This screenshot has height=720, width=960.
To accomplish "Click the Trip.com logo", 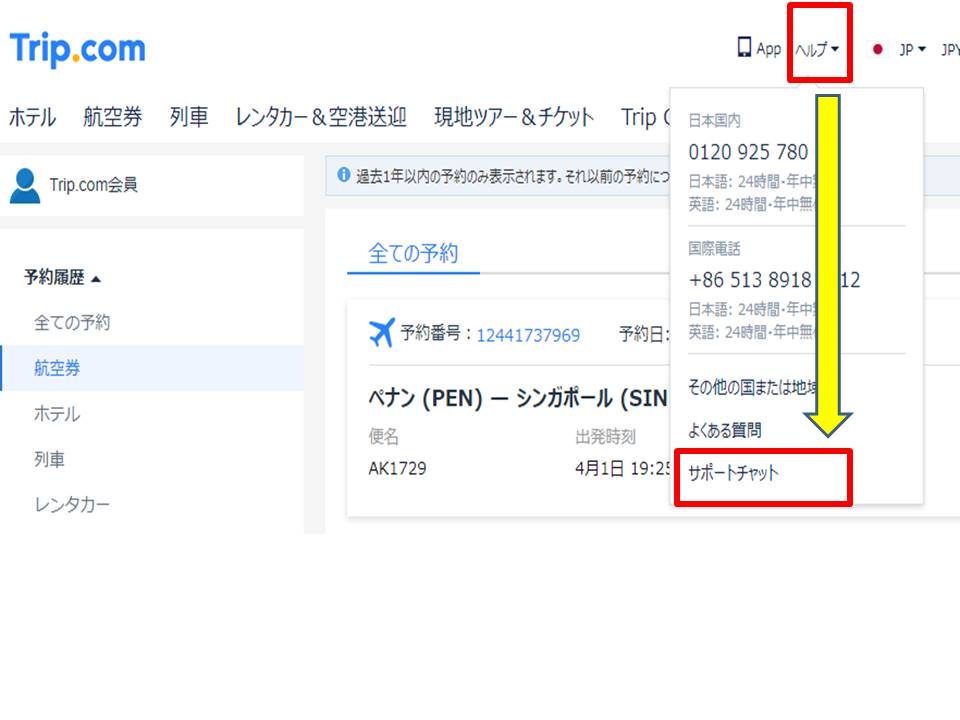I will (x=78, y=50).
